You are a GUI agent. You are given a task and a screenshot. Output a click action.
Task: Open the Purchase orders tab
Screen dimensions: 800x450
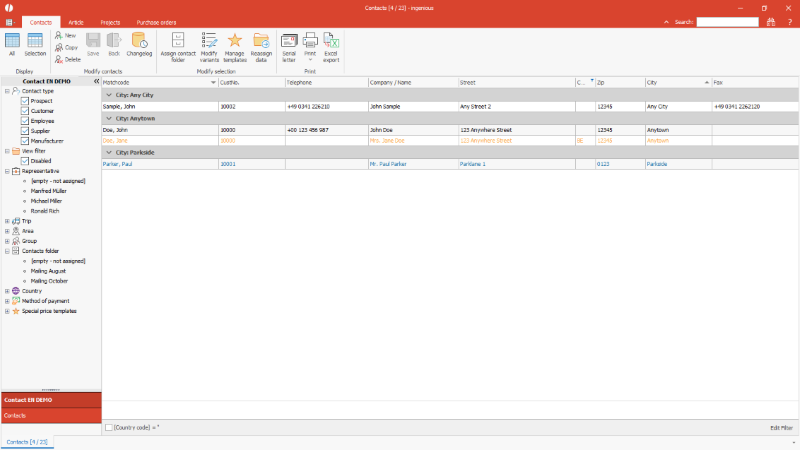(x=154, y=21)
